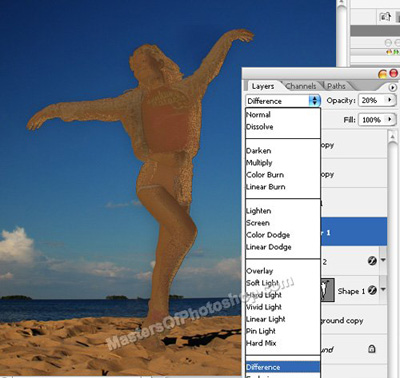
Task: Click the lock icon on the background layer
Action: [372, 349]
